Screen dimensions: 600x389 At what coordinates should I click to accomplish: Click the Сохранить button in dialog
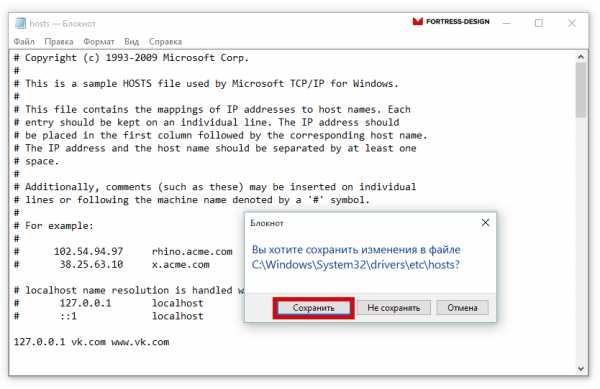pos(313,308)
